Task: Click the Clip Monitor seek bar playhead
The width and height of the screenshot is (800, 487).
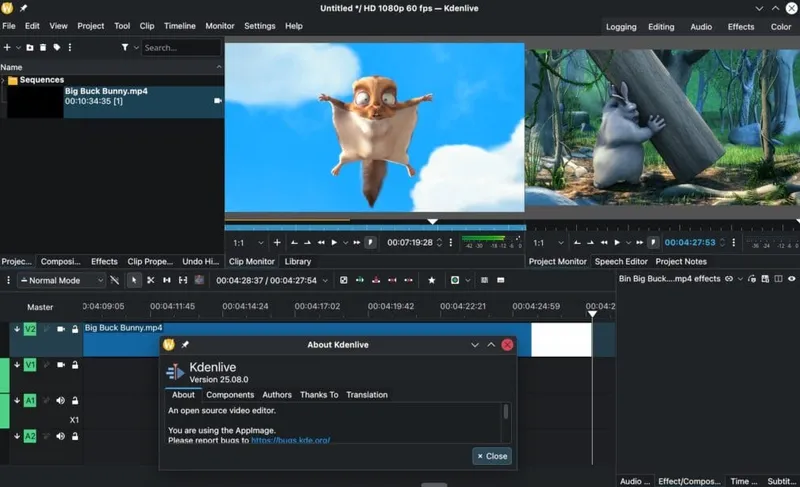Action: coord(432,221)
